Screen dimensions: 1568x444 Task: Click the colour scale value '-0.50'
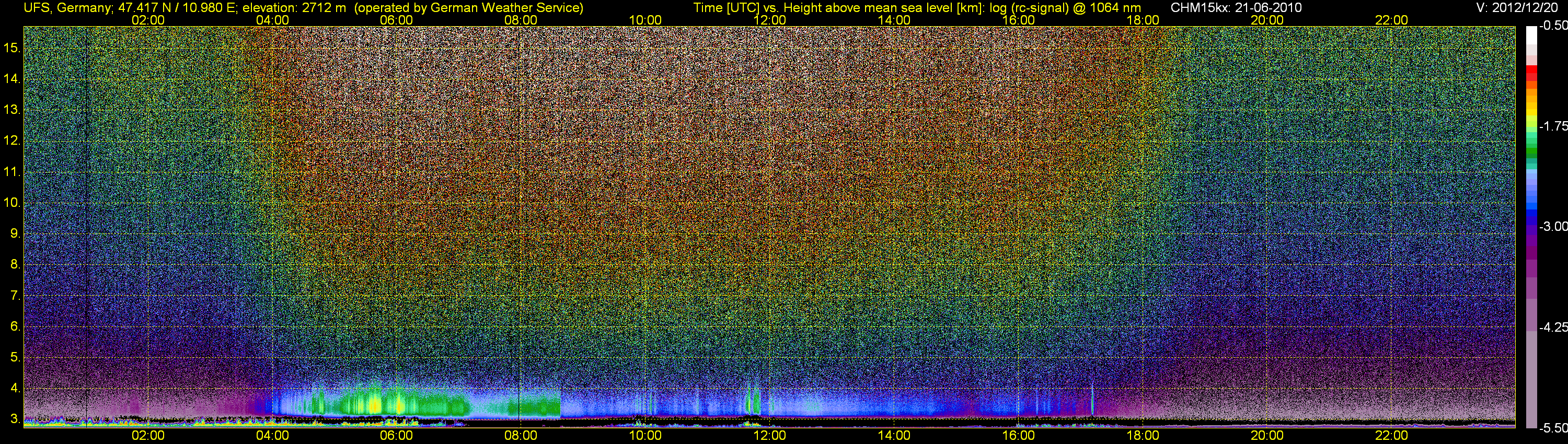pyautogui.click(x=1553, y=26)
